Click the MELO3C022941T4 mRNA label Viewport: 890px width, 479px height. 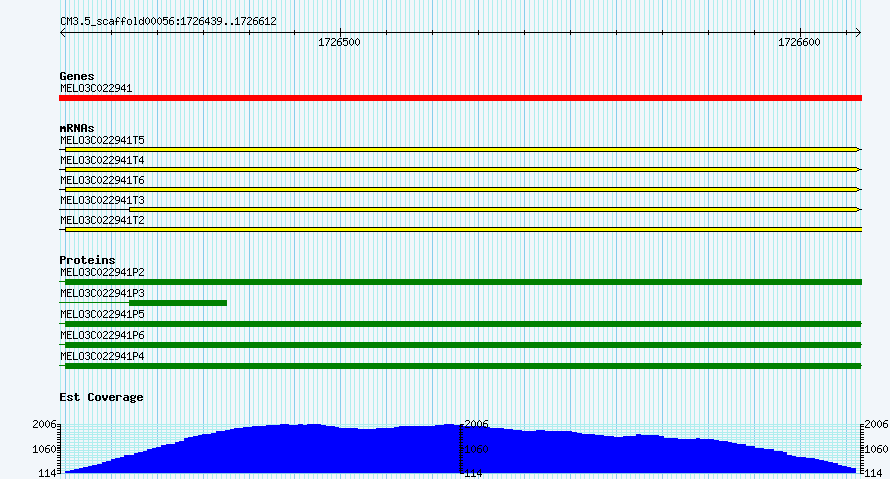coord(102,161)
